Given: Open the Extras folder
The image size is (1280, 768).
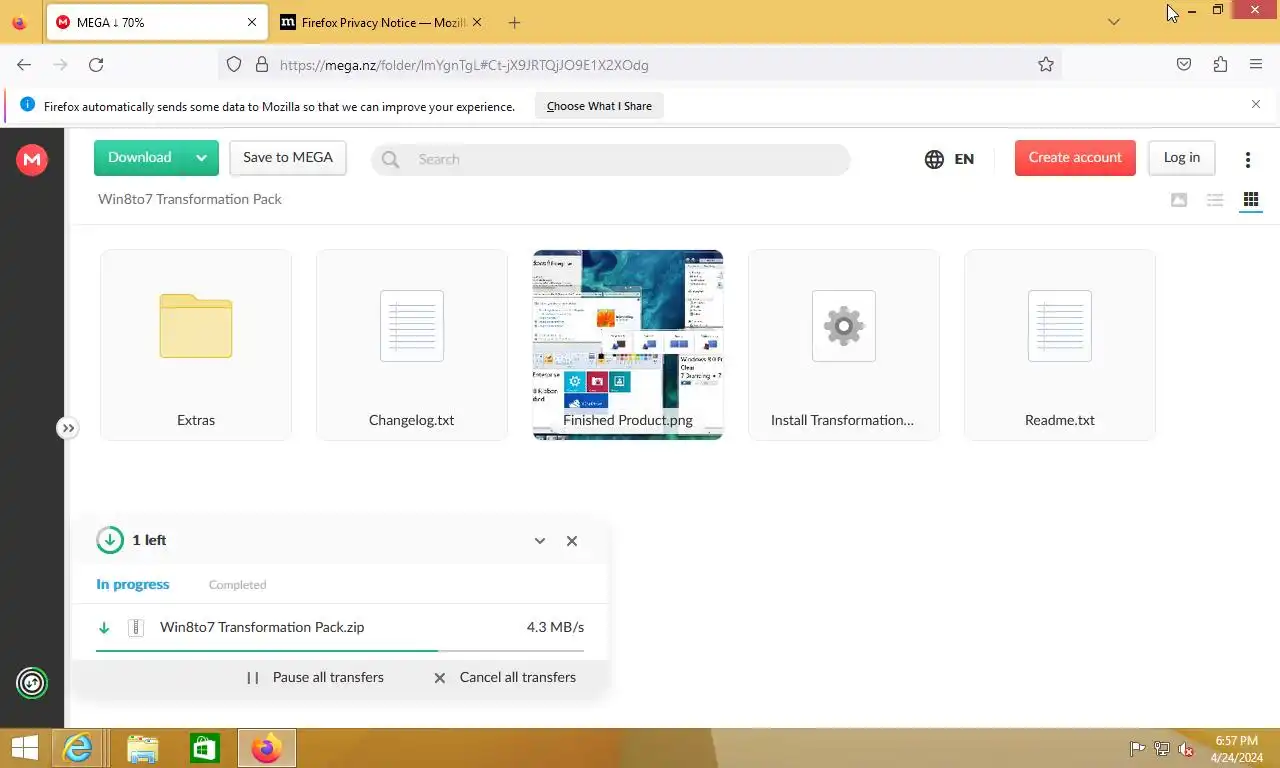Looking at the screenshot, I should click(196, 345).
